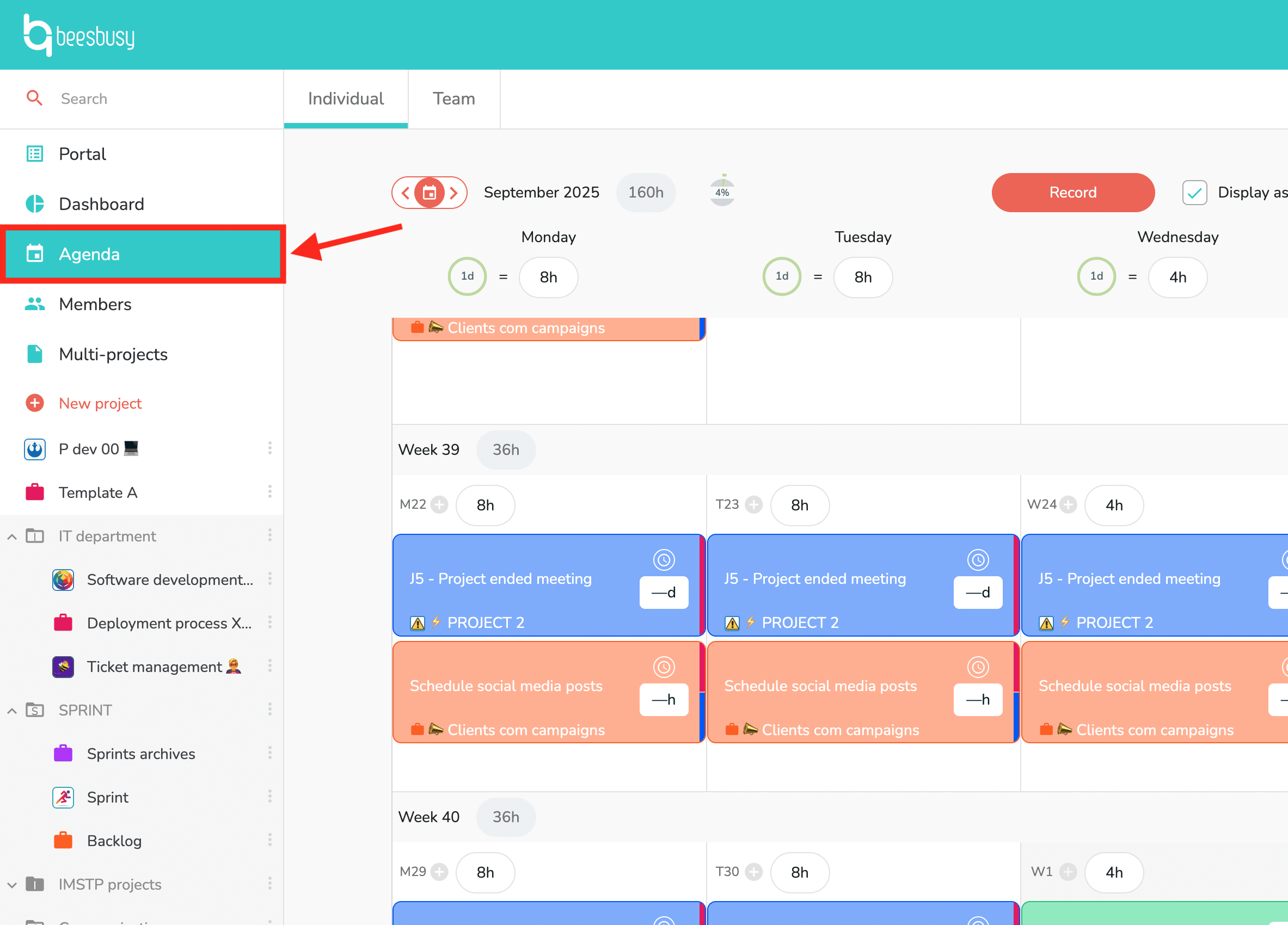The width and height of the screenshot is (1288, 925).
Task: Click the calendar today icon
Action: pyautogui.click(x=430, y=193)
